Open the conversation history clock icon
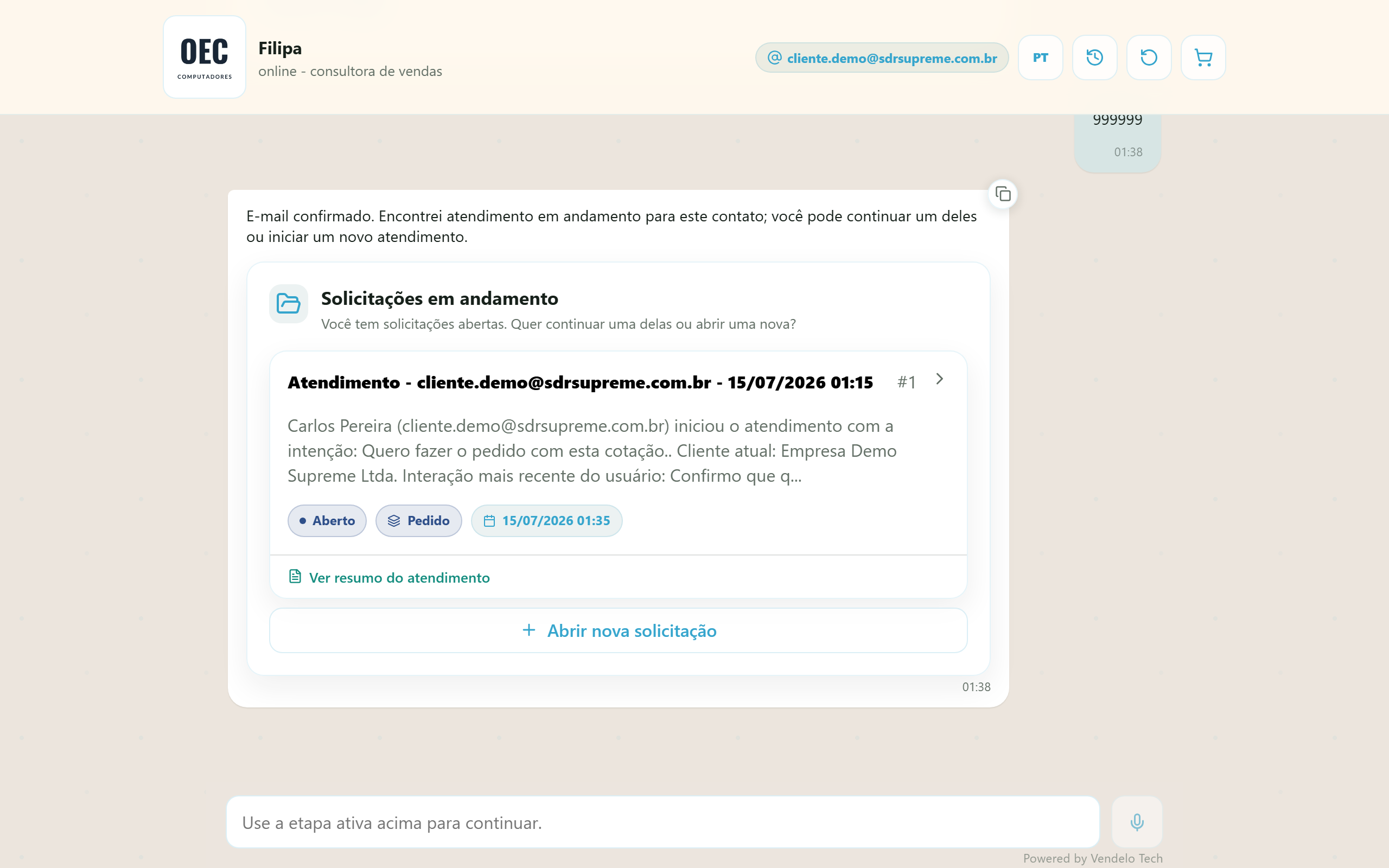This screenshot has height=868, width=1389. tap(1094, 58)
